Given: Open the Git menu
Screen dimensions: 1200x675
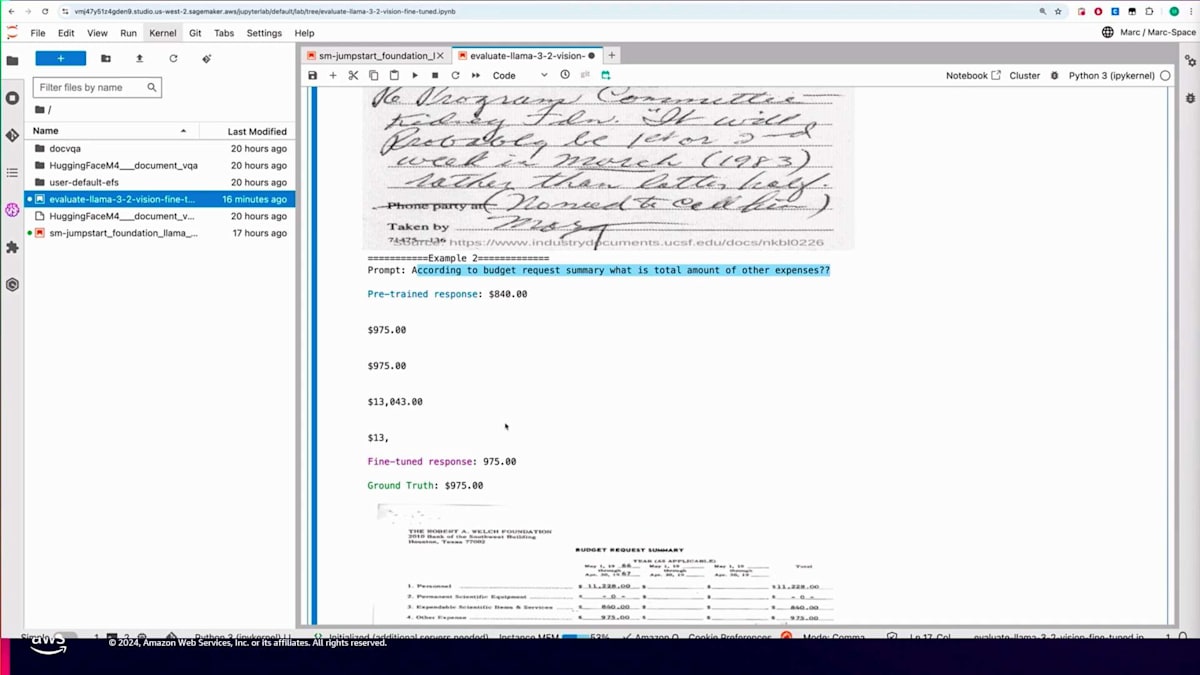Looking at the screenshot, I should click(195, 33).
